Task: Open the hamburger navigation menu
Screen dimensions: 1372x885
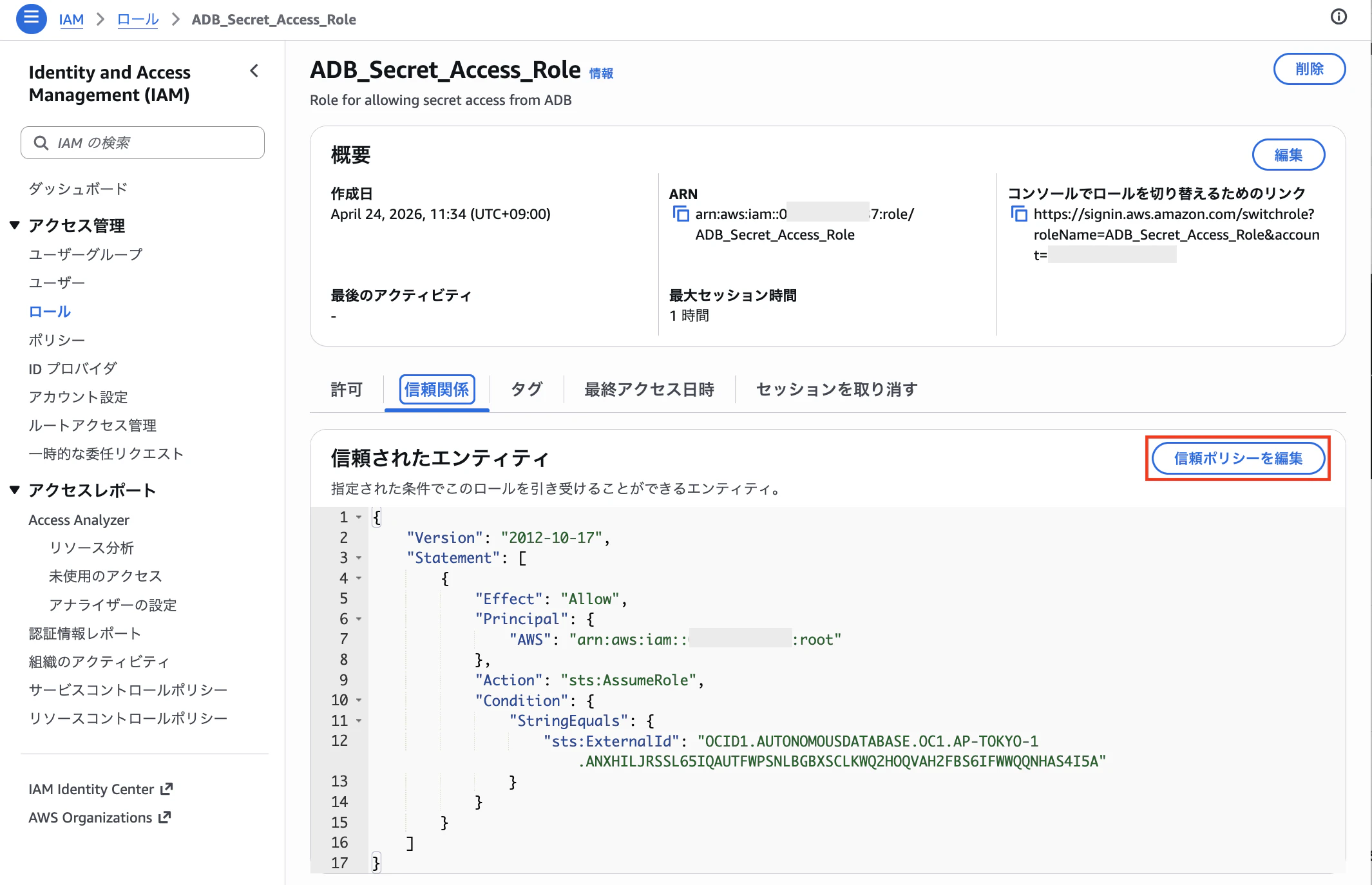Action: click(30, 19)
